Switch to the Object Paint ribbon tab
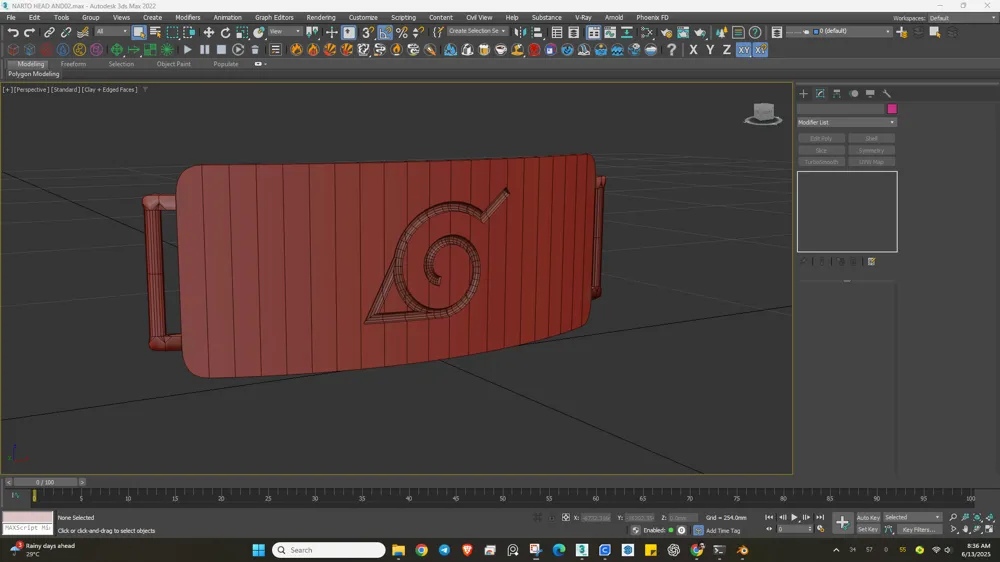Image resolution: width=1000 pixels, height=562 pixels. [173, 64]
